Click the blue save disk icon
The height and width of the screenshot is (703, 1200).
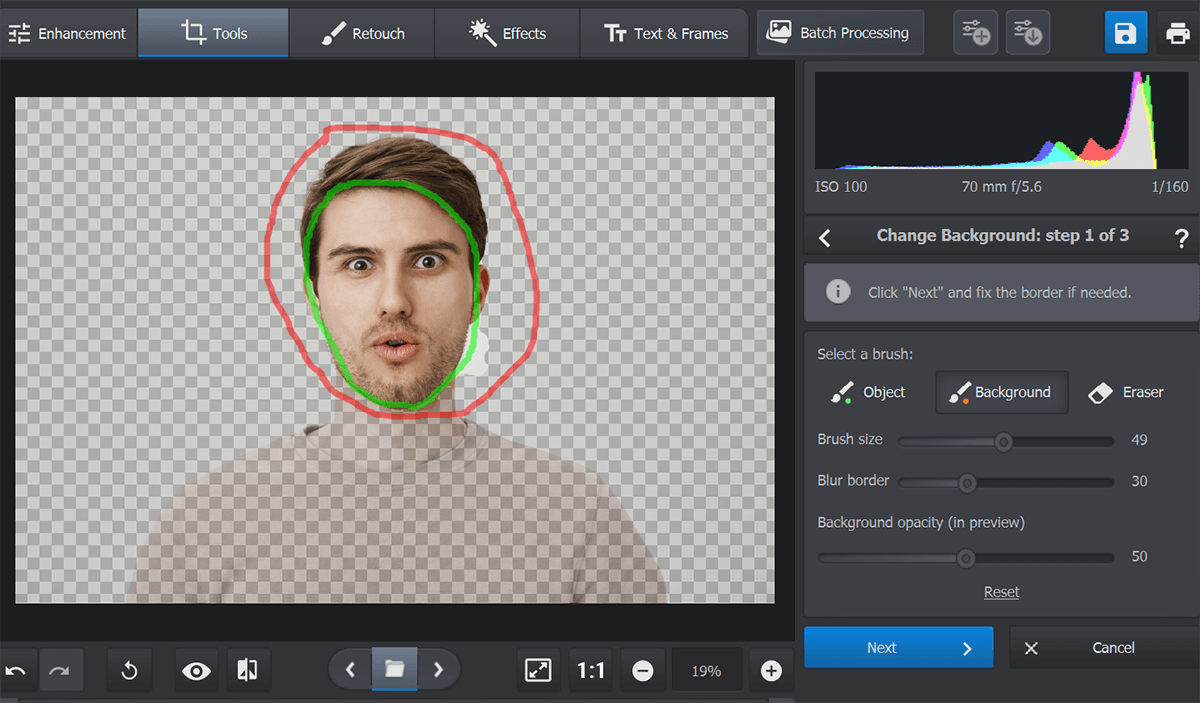[1125, 33]
